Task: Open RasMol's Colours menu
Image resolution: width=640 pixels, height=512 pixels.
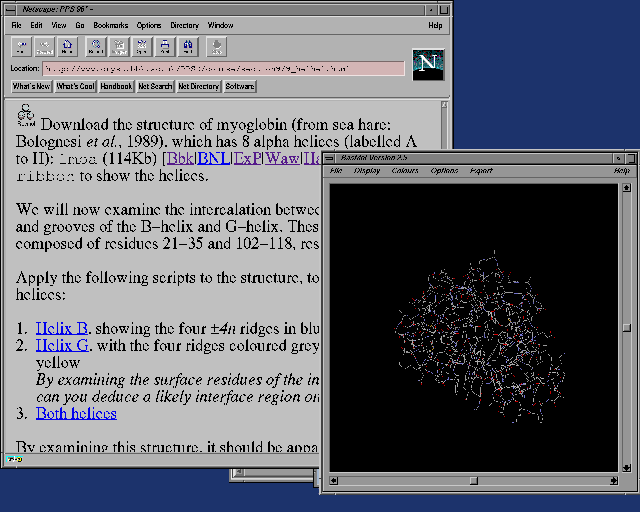Action: click(405, 171)
